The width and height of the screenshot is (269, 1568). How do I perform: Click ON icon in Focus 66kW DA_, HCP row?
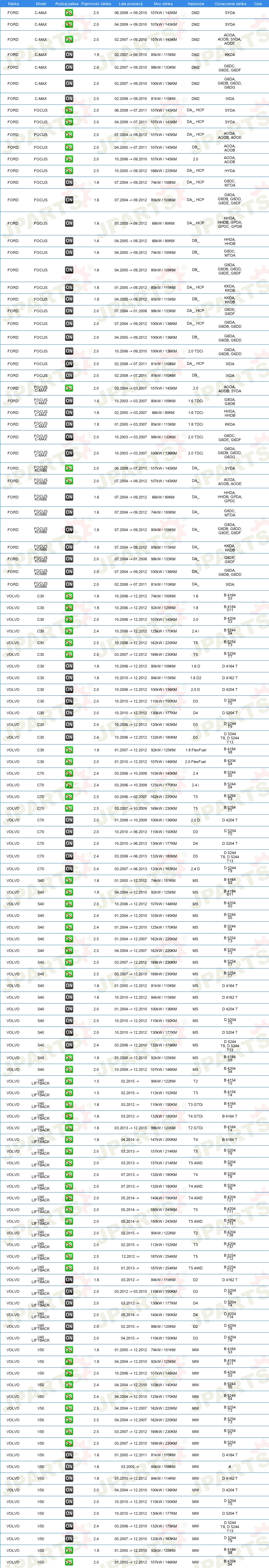point(69,223)
